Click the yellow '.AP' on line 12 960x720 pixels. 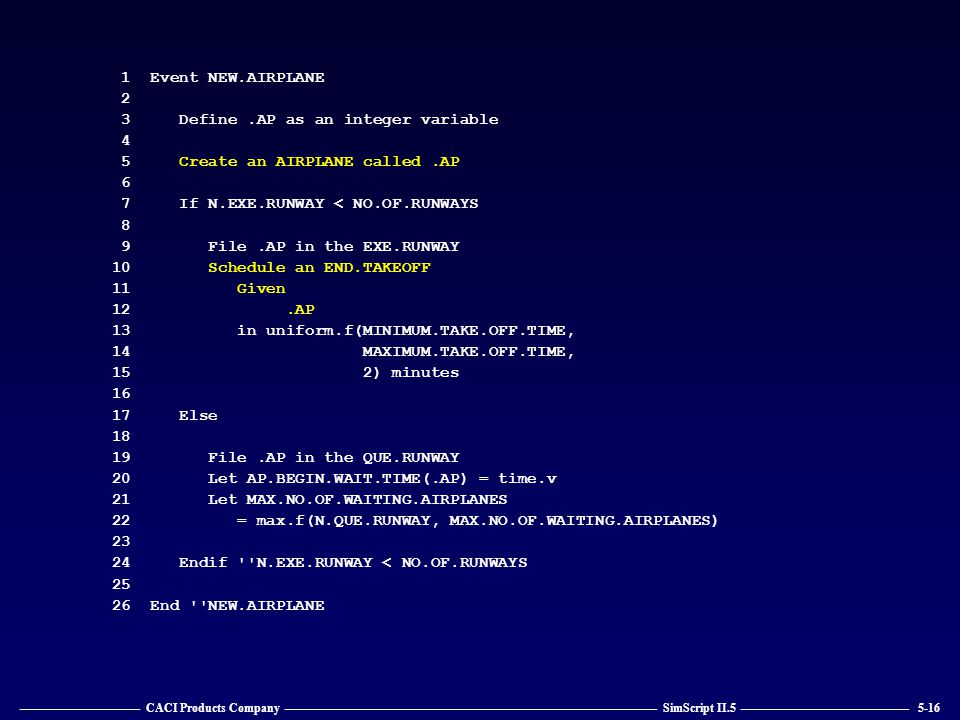(x=301, y=310)
